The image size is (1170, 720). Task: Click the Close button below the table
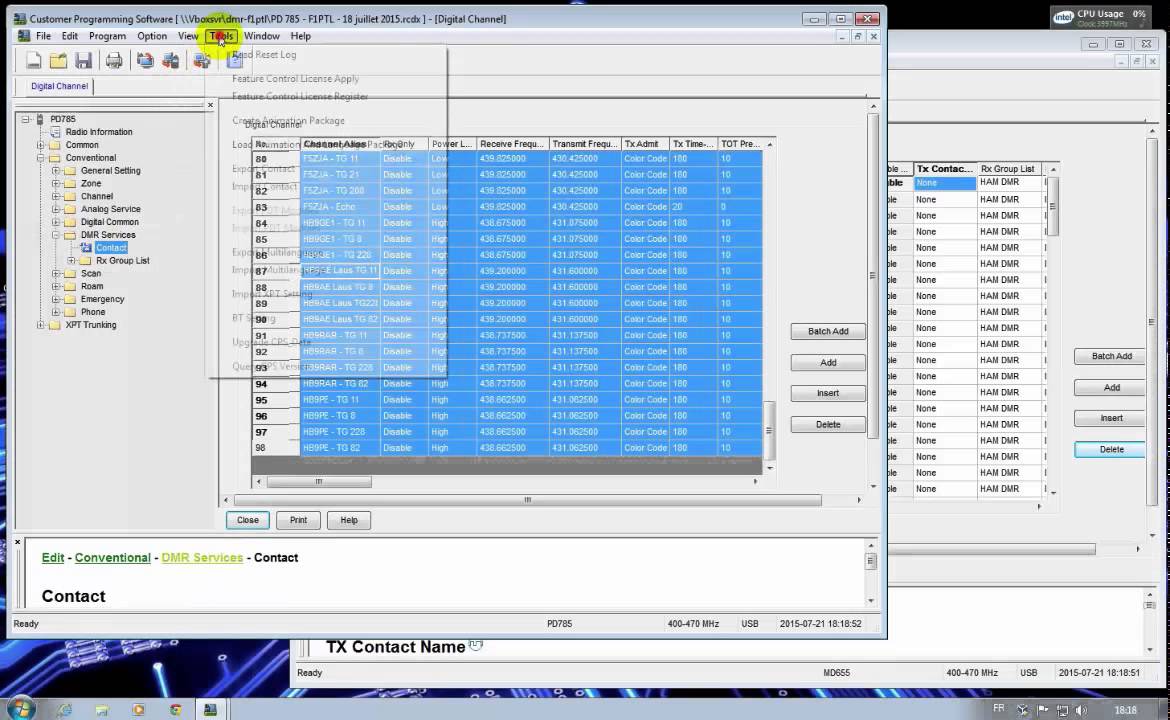pyautogui.click(x=248, y=520)
